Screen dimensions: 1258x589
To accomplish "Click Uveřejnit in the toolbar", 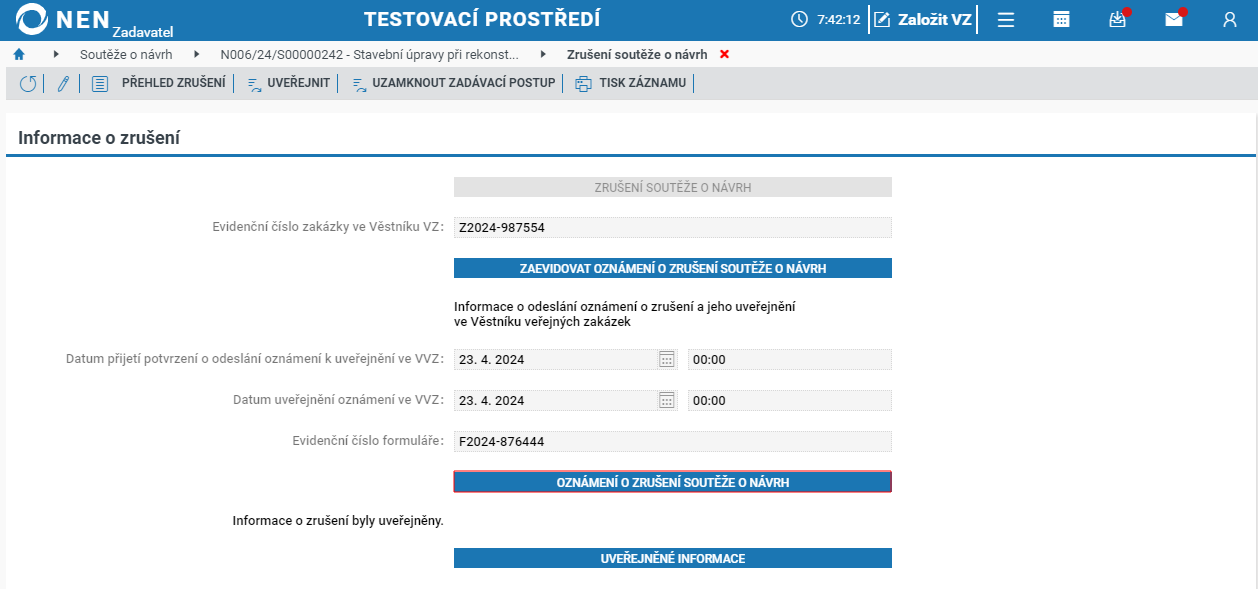I will click(x=288, y=83).
